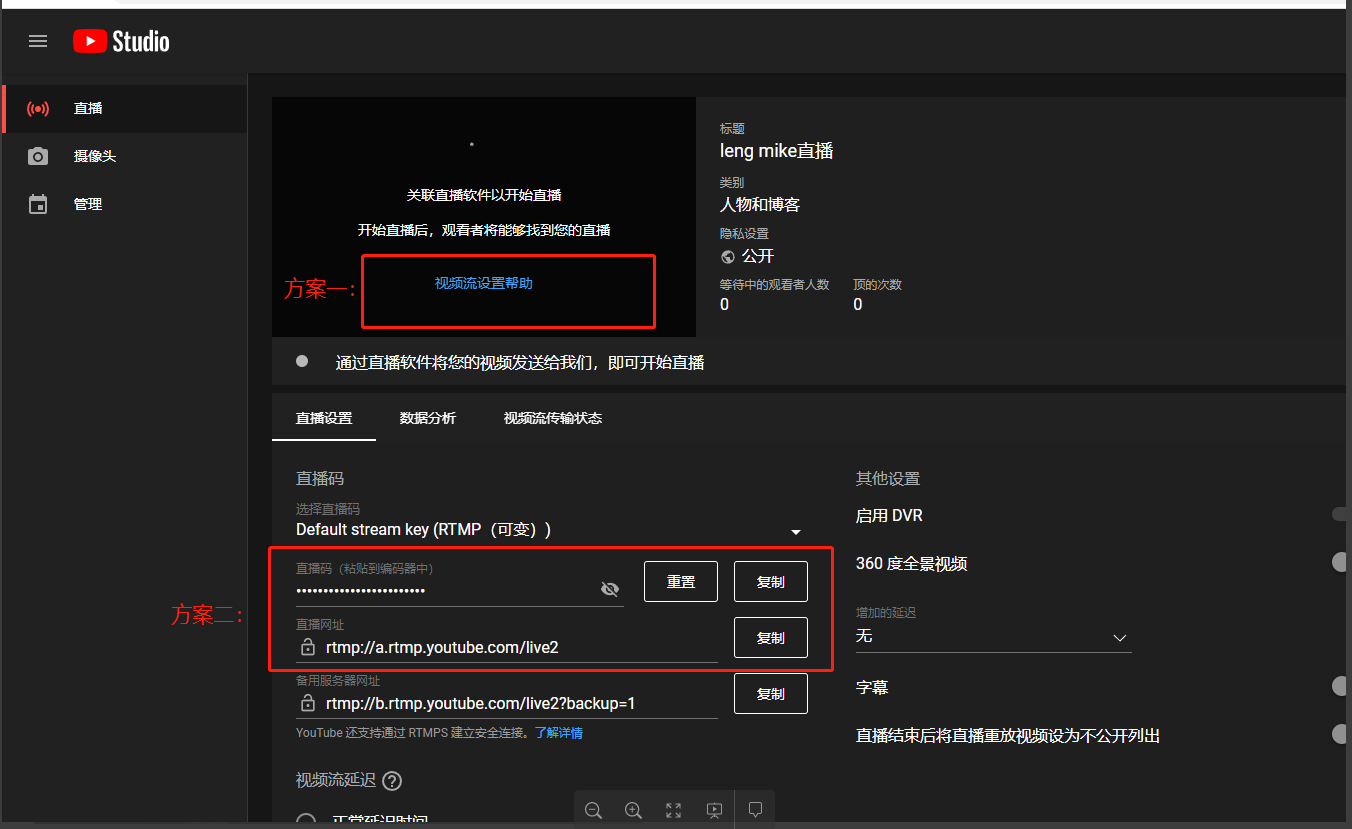Screen dimensions: 1352x829
Task: Click the grey stream status dot
Action: point(302,361)
